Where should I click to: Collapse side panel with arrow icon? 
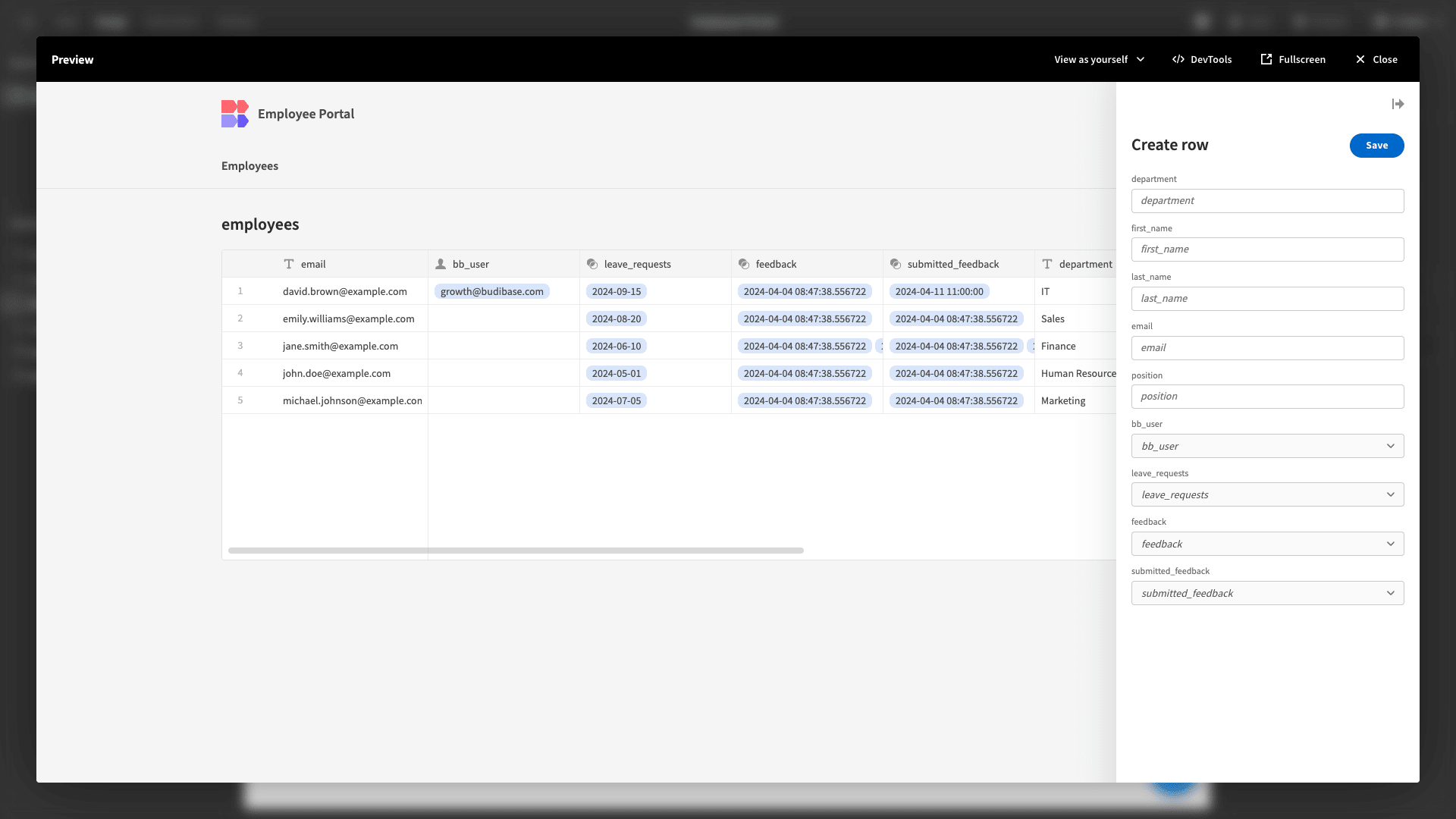pos(1398,104)
